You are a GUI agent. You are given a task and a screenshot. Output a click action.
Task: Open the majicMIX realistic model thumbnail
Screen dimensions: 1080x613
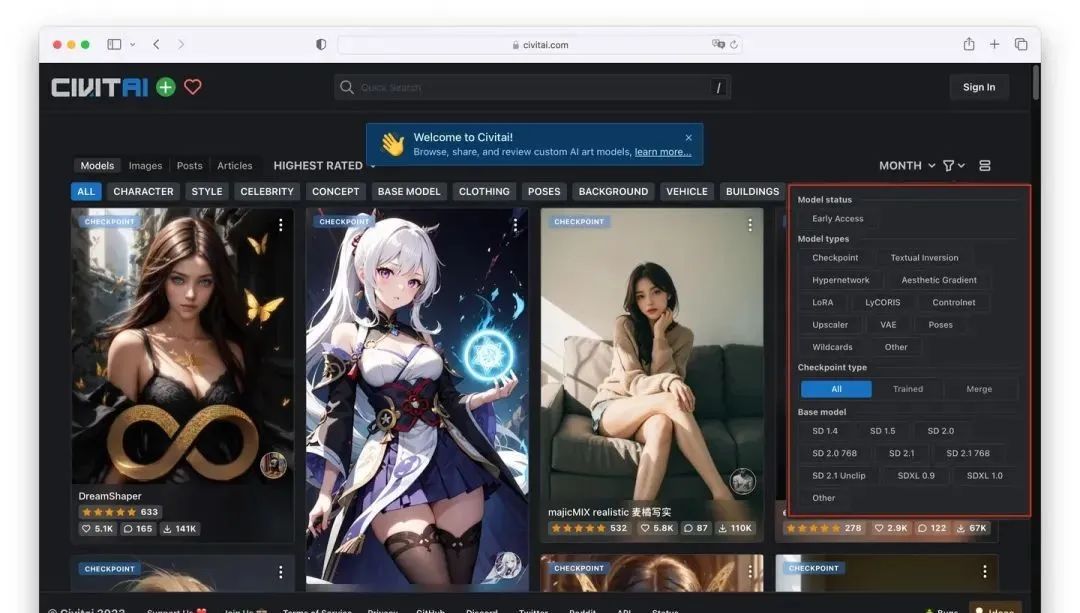tap(652, 355)
